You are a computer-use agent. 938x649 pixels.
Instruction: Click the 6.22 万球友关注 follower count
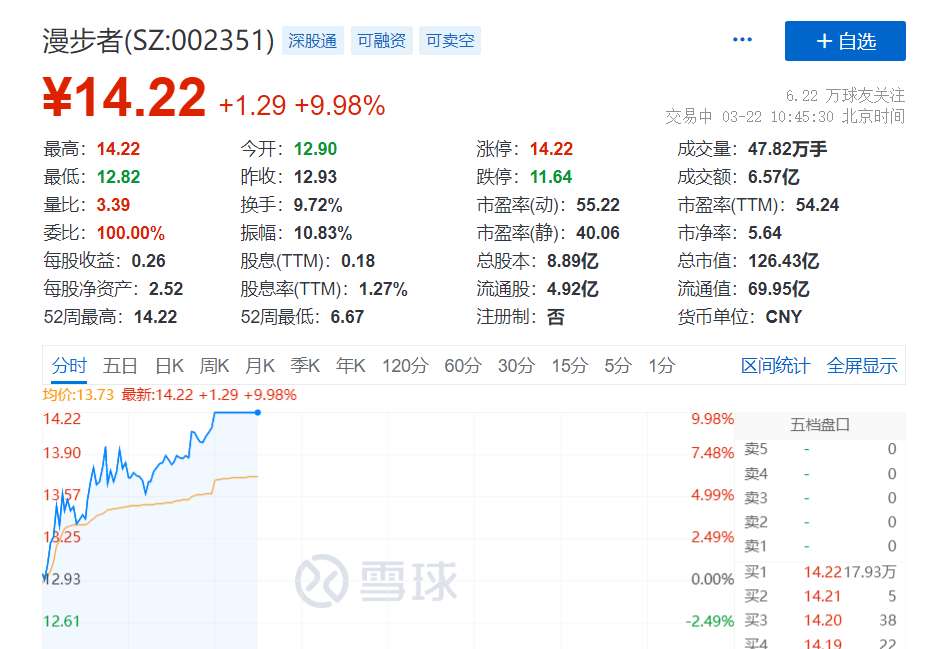[845, 96]
